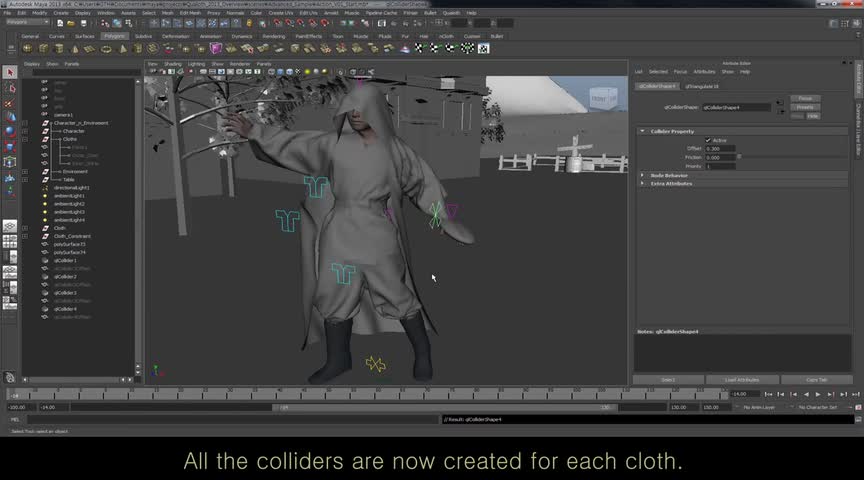Click the qlColliderShape name field
Image resolution: width=864 pixels, height=480 pixels.
[x=736, y=107]
